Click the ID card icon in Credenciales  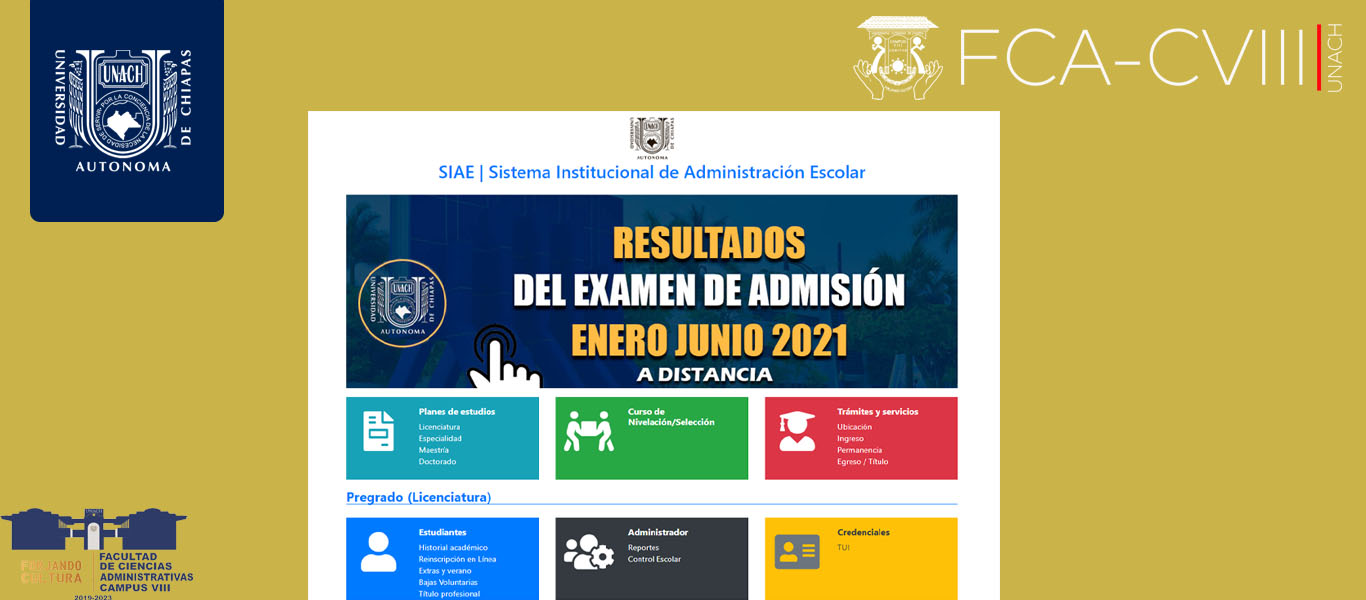[797, 552]
